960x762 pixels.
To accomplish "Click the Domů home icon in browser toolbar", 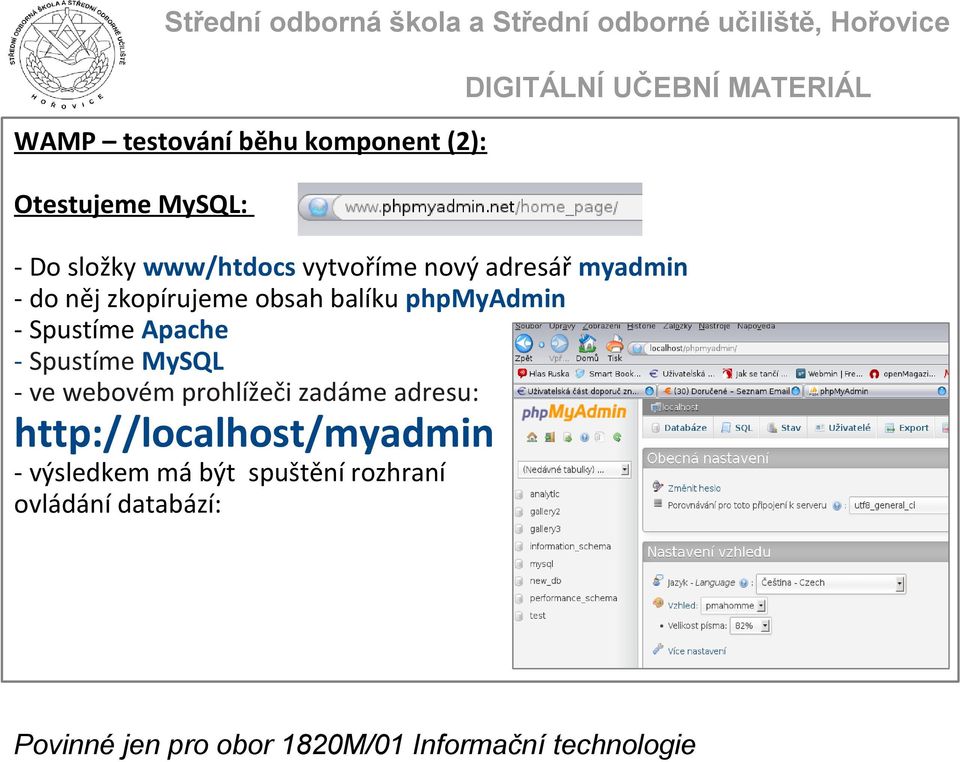I will tap(587, 343).
